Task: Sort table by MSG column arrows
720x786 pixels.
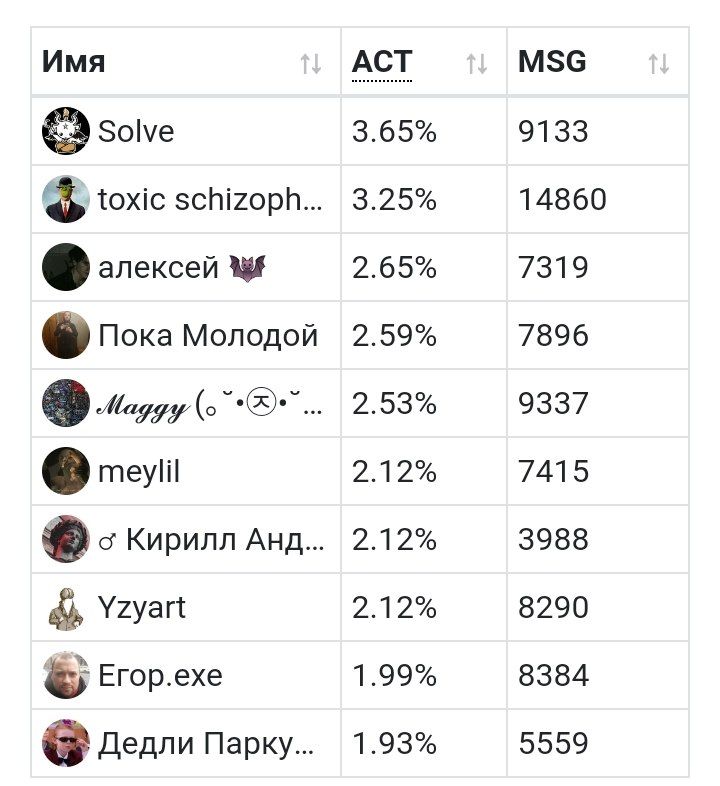Action: tap(658, 64)
